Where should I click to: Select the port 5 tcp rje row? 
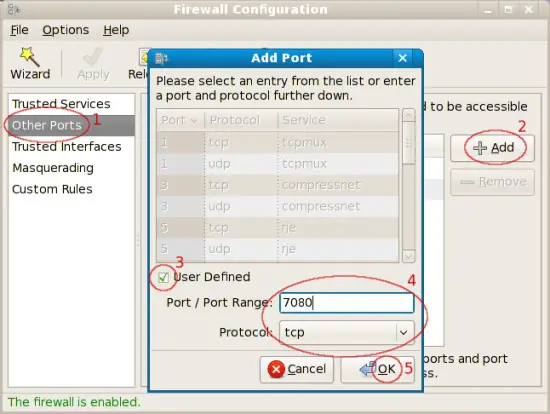(x=277, y=228)
